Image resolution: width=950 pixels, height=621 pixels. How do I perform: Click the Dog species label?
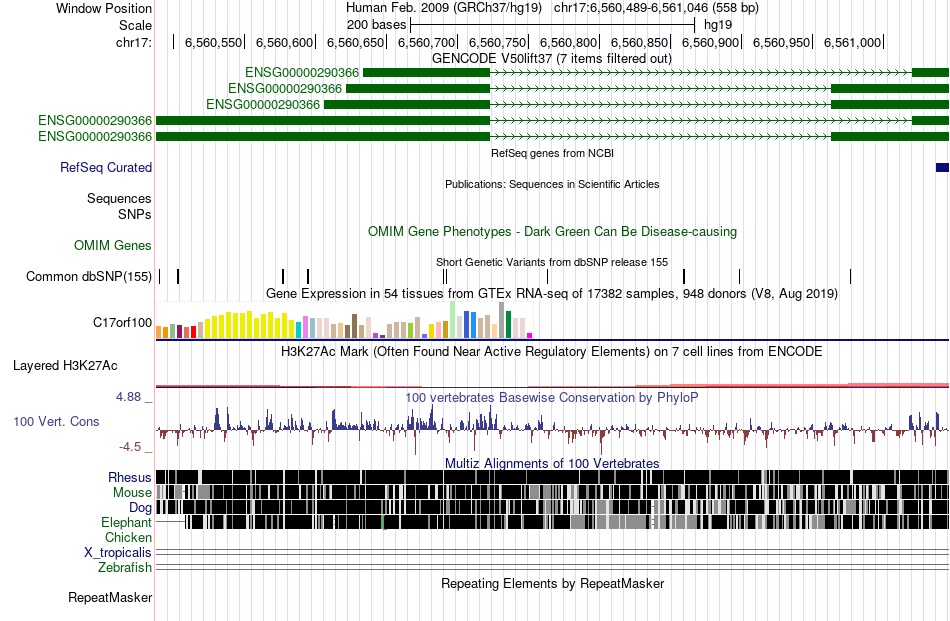point(140,508)
